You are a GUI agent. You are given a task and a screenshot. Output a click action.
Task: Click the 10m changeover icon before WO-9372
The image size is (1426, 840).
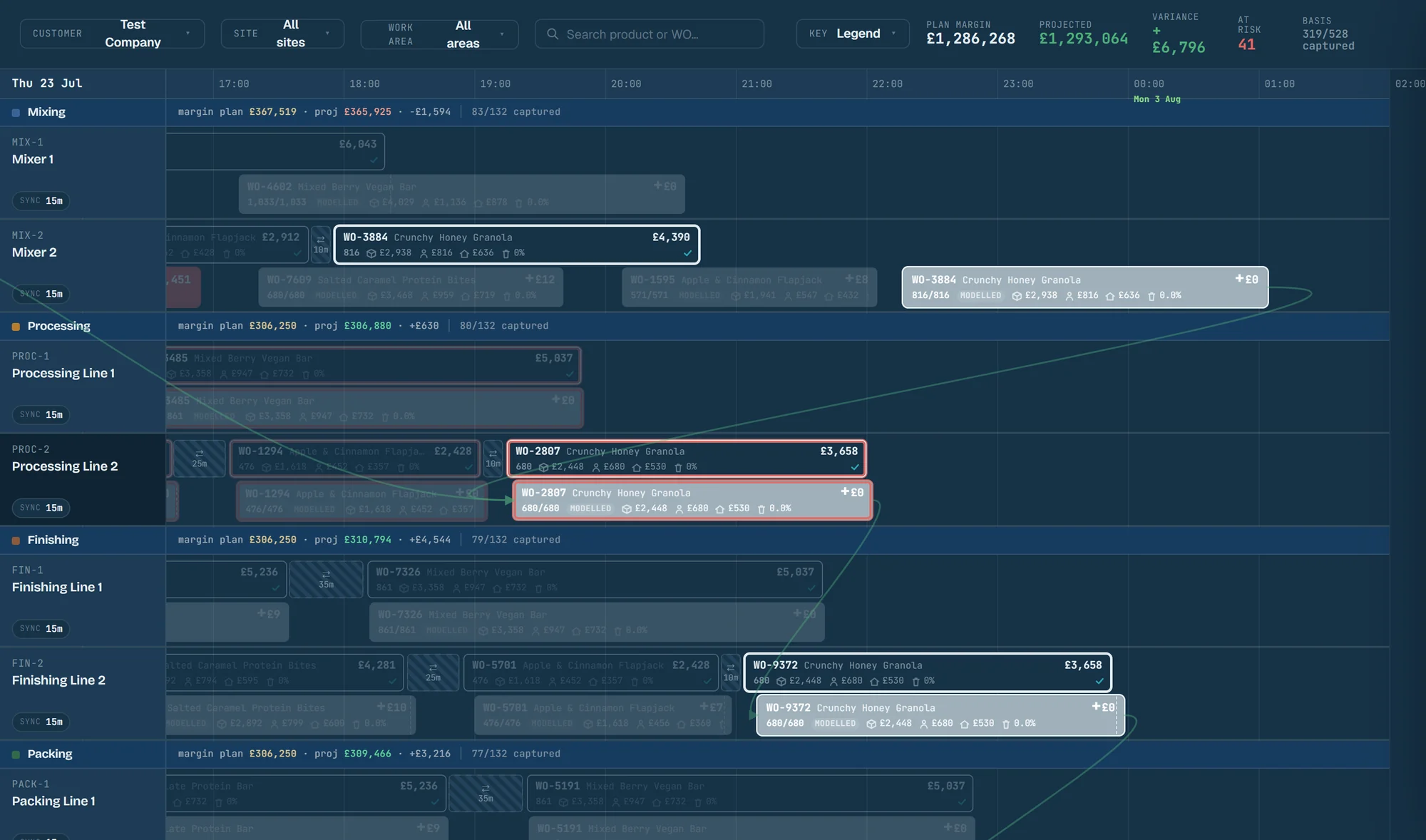point(730,672)
